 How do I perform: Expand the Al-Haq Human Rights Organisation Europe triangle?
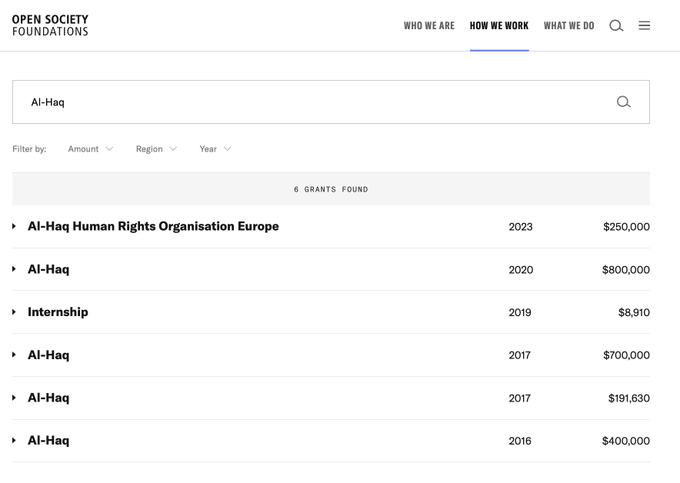[x=14, y=226]
